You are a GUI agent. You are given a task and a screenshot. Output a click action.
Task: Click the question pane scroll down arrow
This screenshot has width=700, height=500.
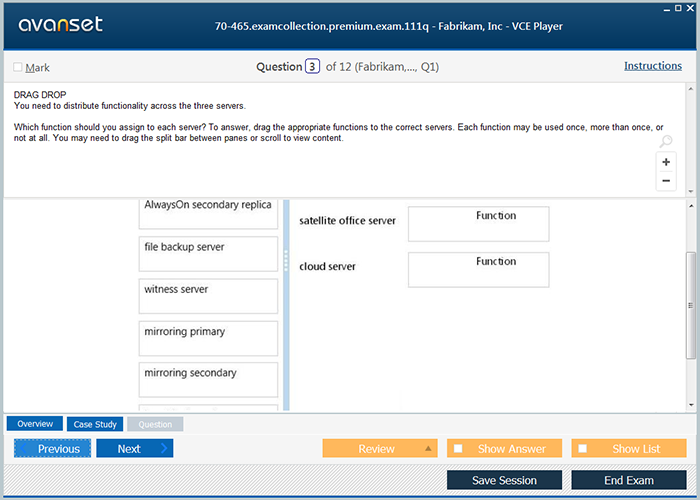[691, 191]
